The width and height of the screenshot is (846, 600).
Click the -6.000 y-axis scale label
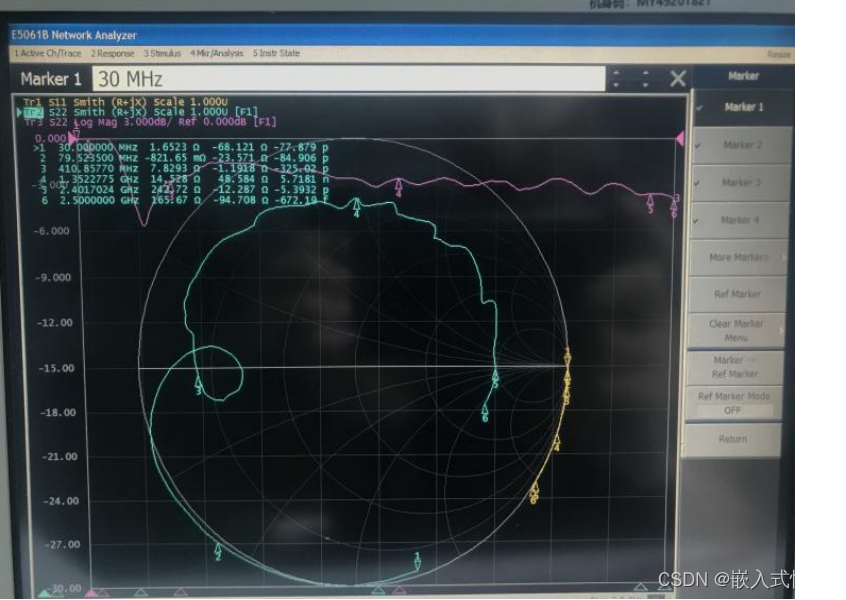(51, 231)
